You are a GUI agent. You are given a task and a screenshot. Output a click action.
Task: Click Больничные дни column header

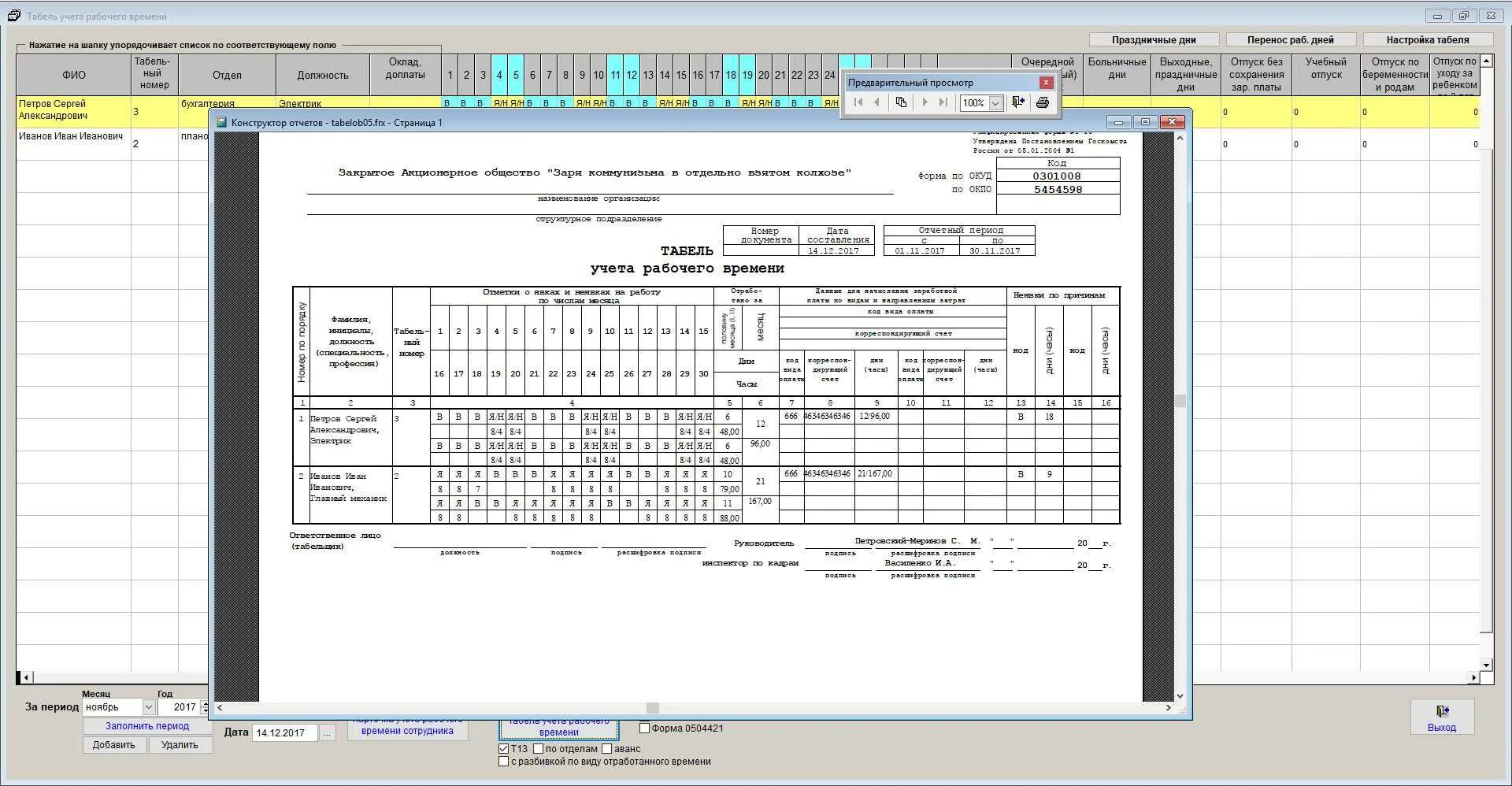1117,75
